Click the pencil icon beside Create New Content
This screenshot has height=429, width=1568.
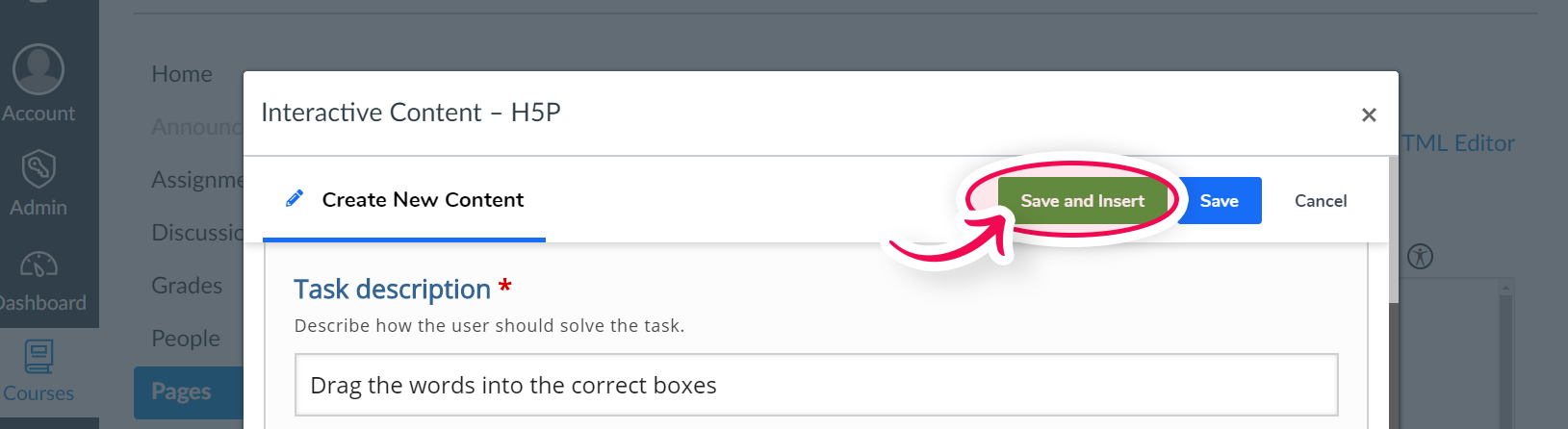coord(295,198)
